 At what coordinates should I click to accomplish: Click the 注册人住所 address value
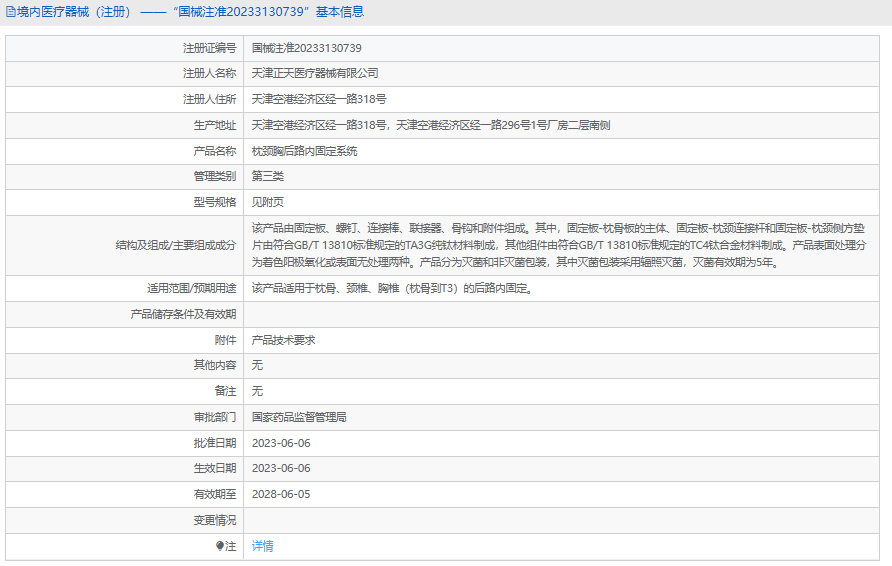318,99
